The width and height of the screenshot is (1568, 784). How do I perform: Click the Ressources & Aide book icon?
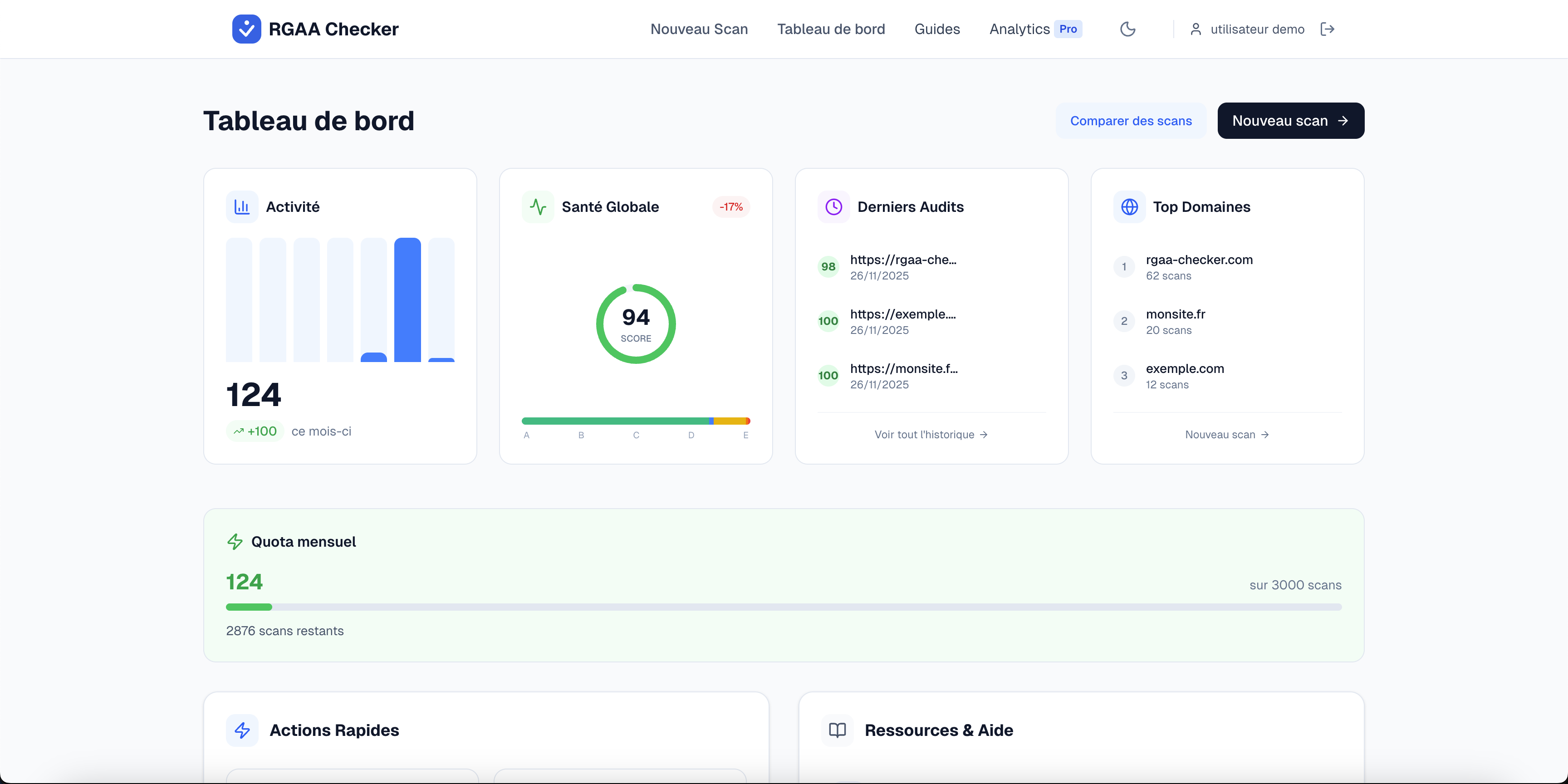point(838,730)
